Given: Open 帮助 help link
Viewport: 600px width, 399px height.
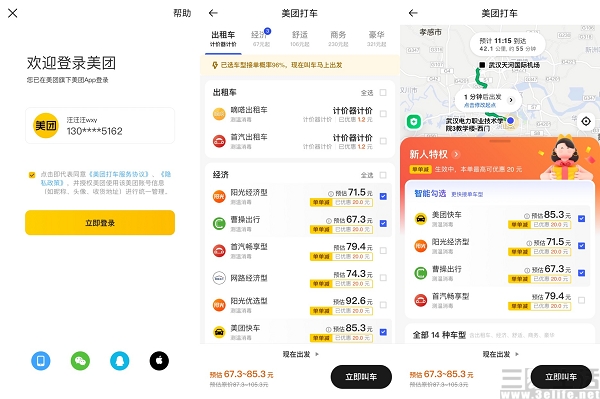Looking at the screenshot, I should click(x=182, y=13).
